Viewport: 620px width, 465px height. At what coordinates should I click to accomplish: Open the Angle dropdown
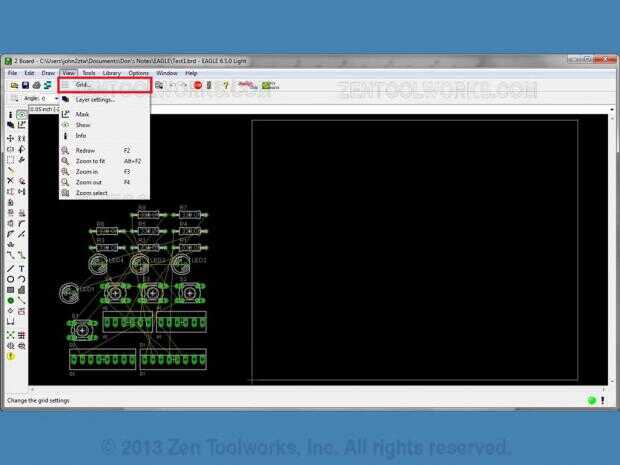(x=57, y=98)
